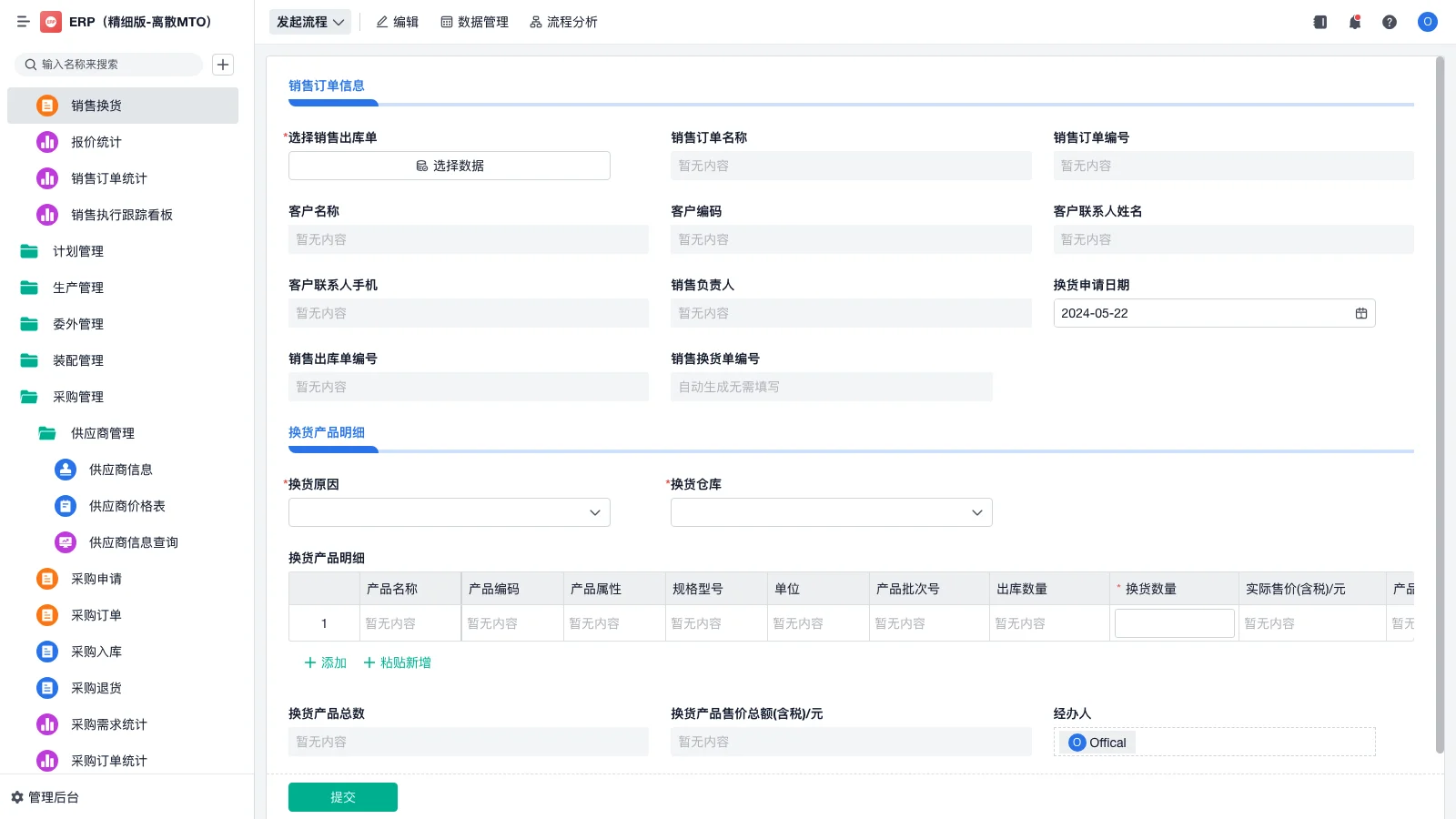Click the panel toggle icon near the bell
Screen dimensions: 1456x819
(1319, 22)
